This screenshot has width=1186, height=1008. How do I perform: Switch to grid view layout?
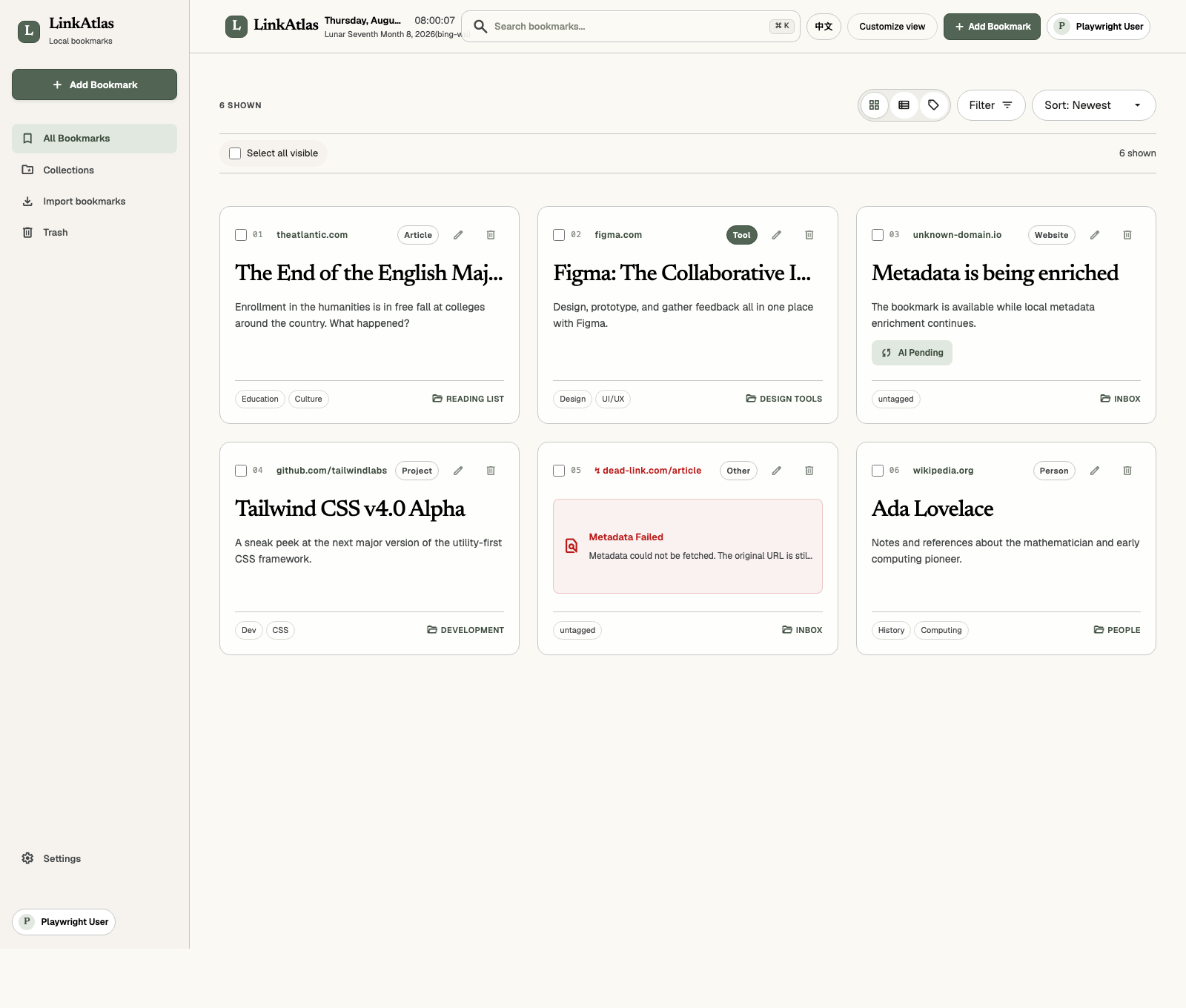pos(874,105)
